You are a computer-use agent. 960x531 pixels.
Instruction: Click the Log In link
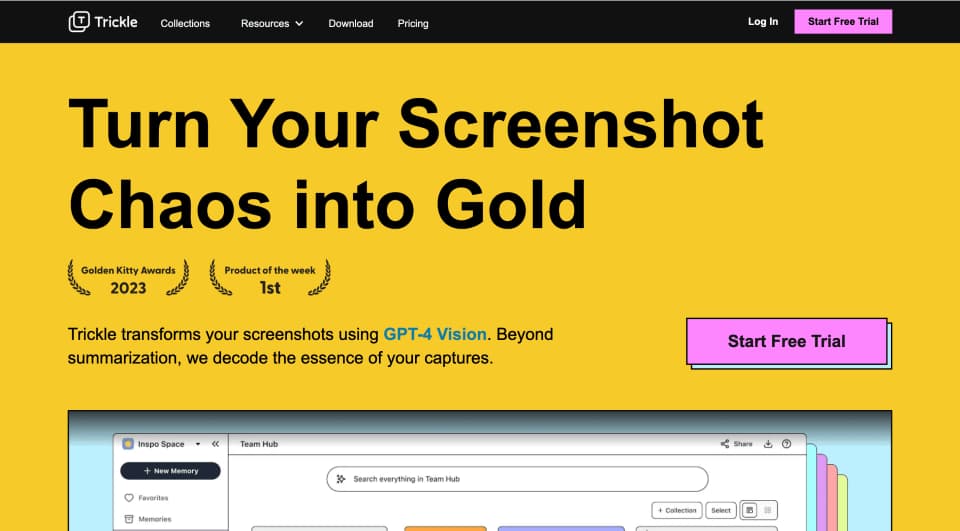[x=763, y=21]
